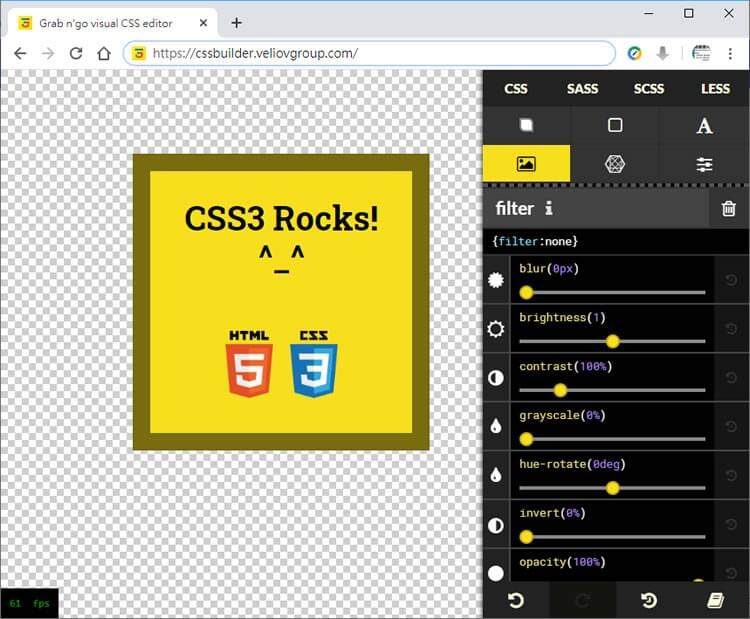Switch to the CSS output tab
The height and width of the screenshot is (619, 750).
pos(516,88)
